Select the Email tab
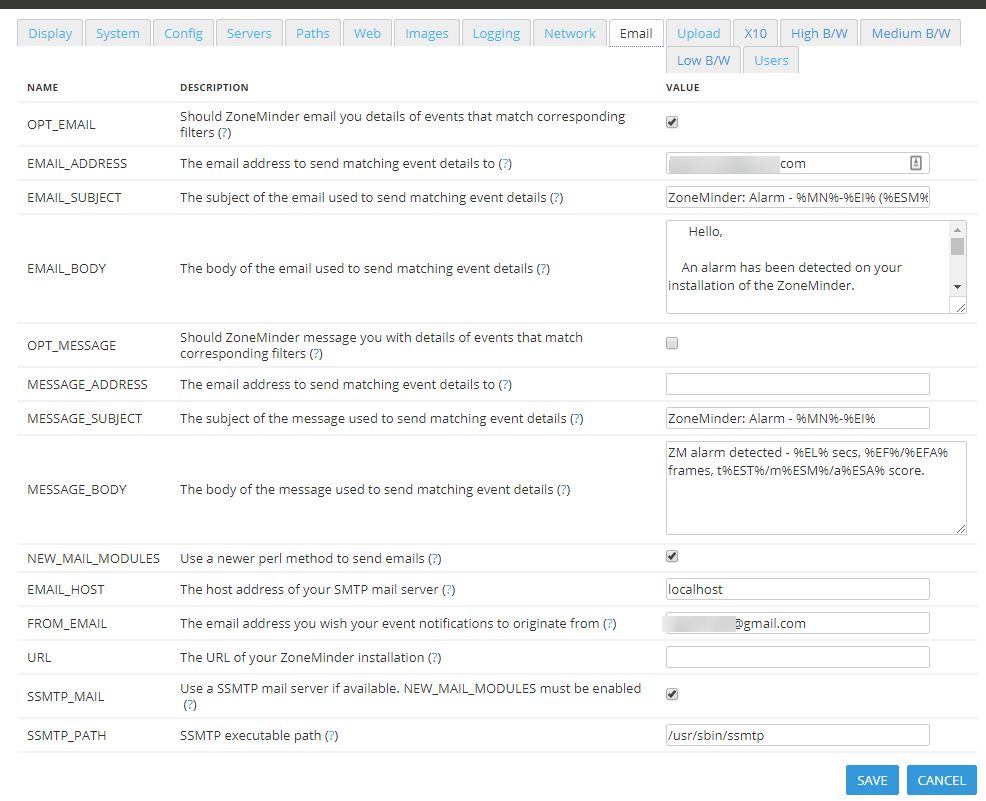The width and height of the screenshot is (986, 801). 636,33
